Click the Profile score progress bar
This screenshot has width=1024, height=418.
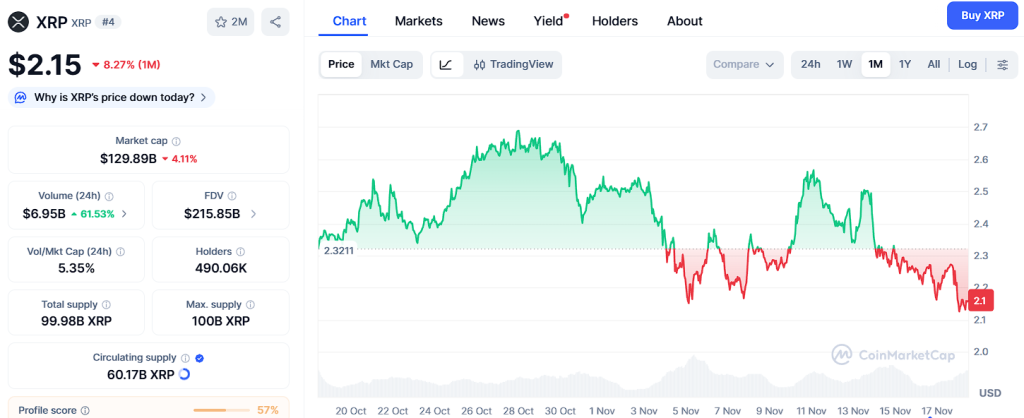tap(222, 410)
